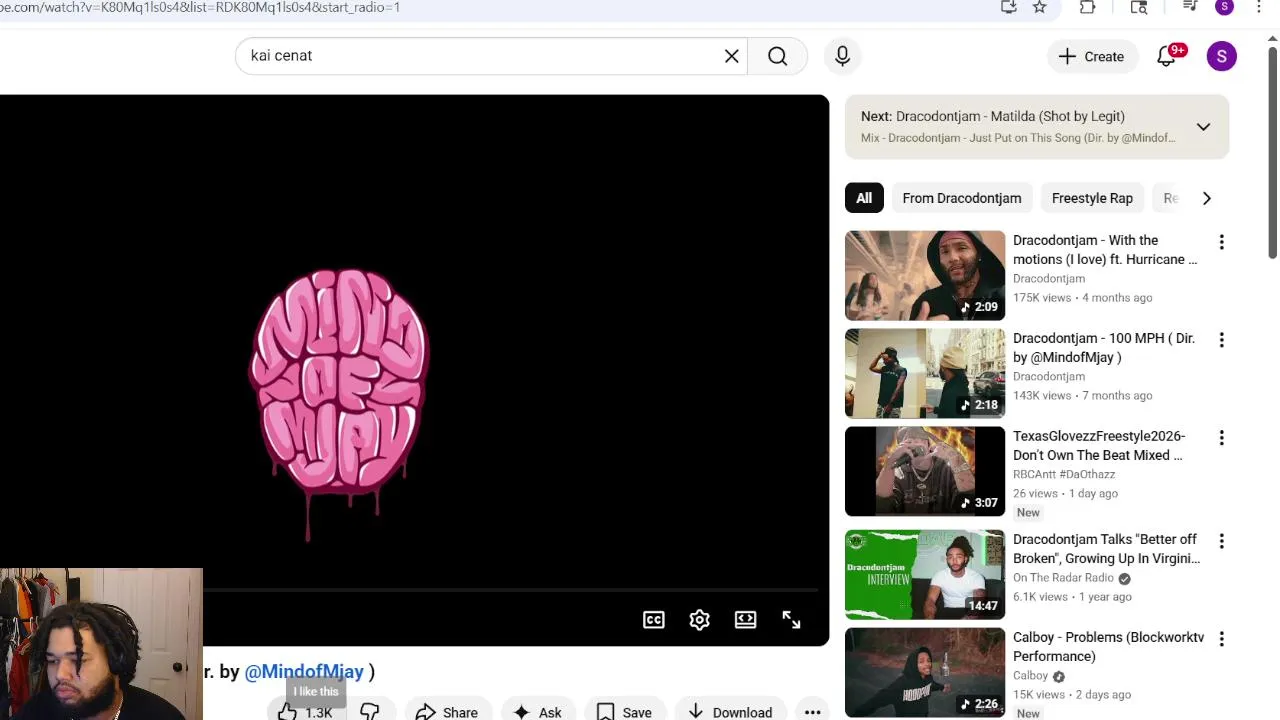Open the TexasGlovezzFreestyle2026 thumbnail
The width and height of the screenshot is (1280, 720).
[925, 471]
